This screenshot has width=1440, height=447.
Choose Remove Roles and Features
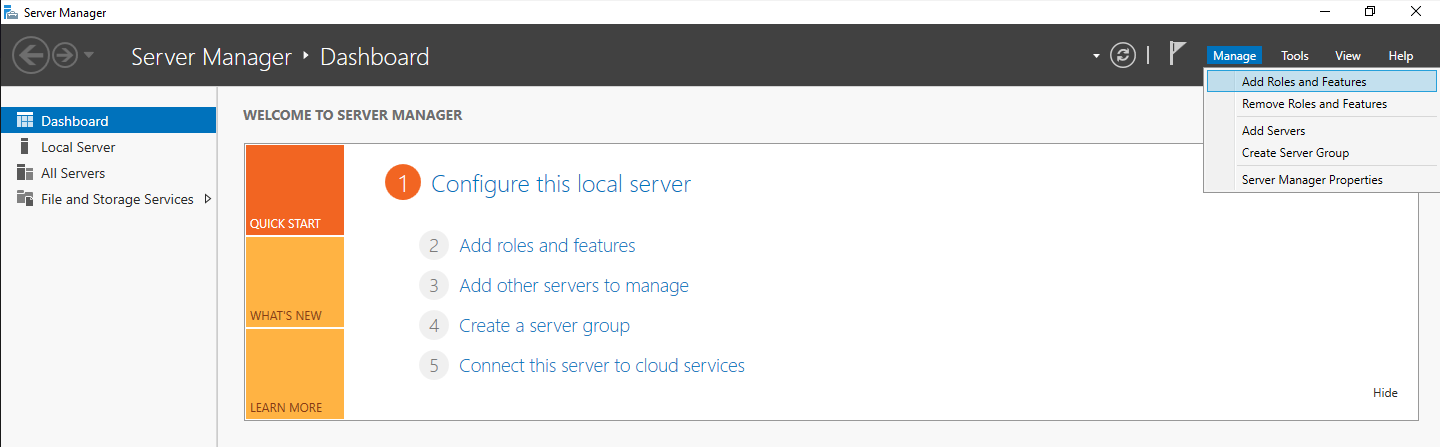coord(1314,104)
